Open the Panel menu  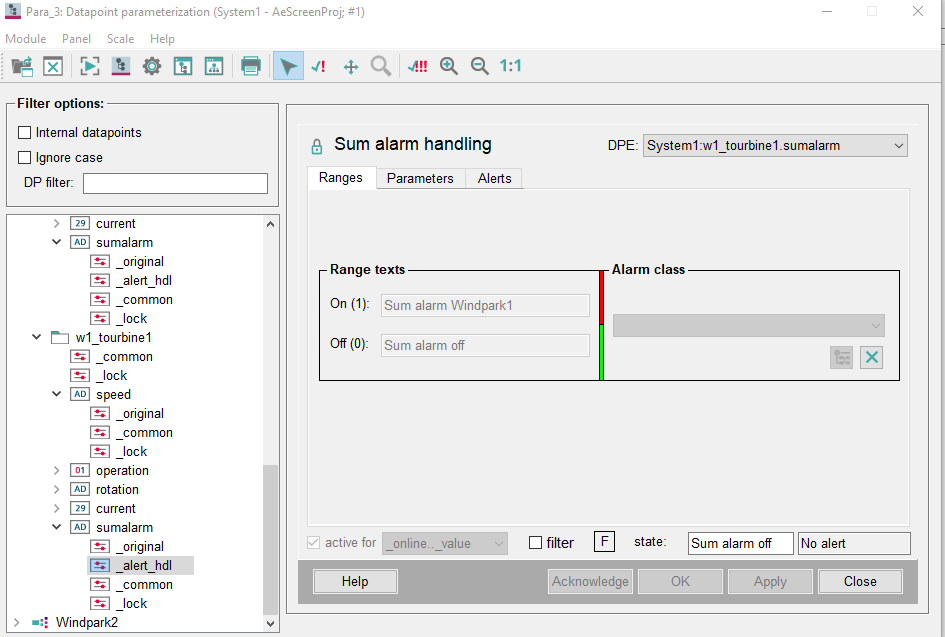click(x=76, y=39)
